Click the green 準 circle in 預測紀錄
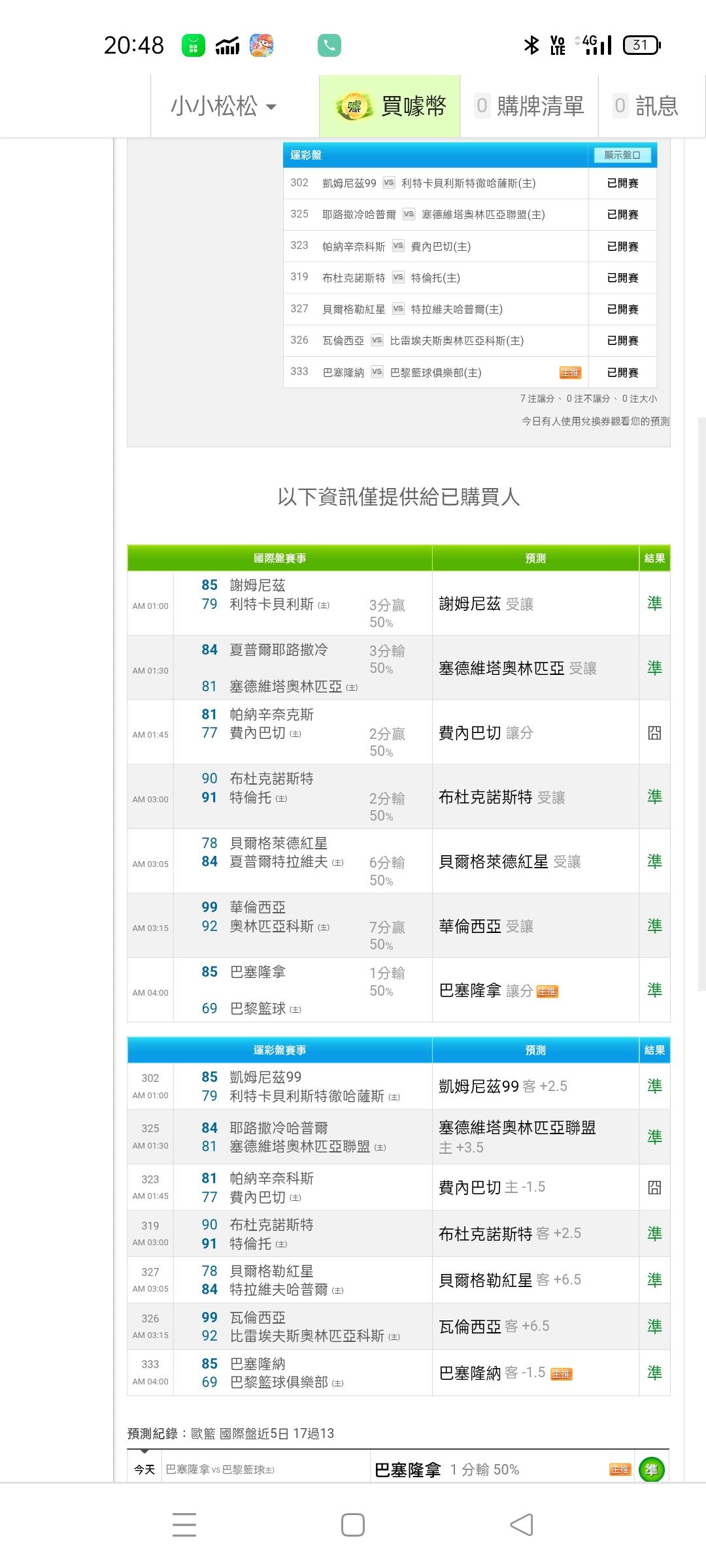706x1568 pixels. [x=652, y=1470]
